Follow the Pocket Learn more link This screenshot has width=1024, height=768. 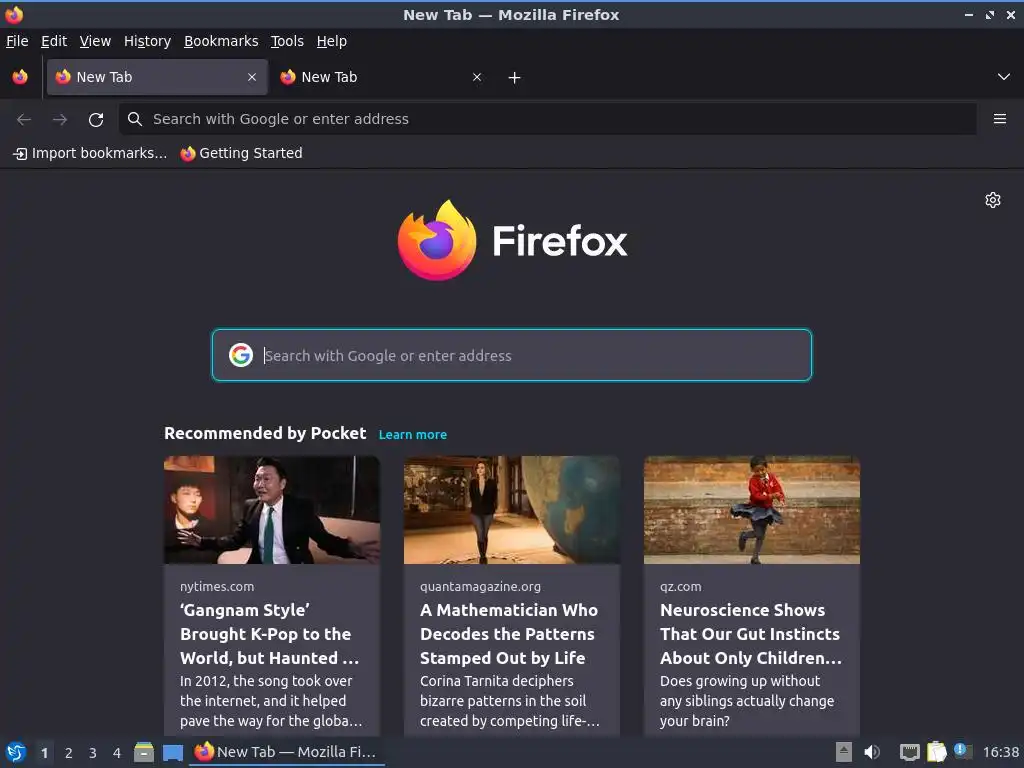pos(413,435)
